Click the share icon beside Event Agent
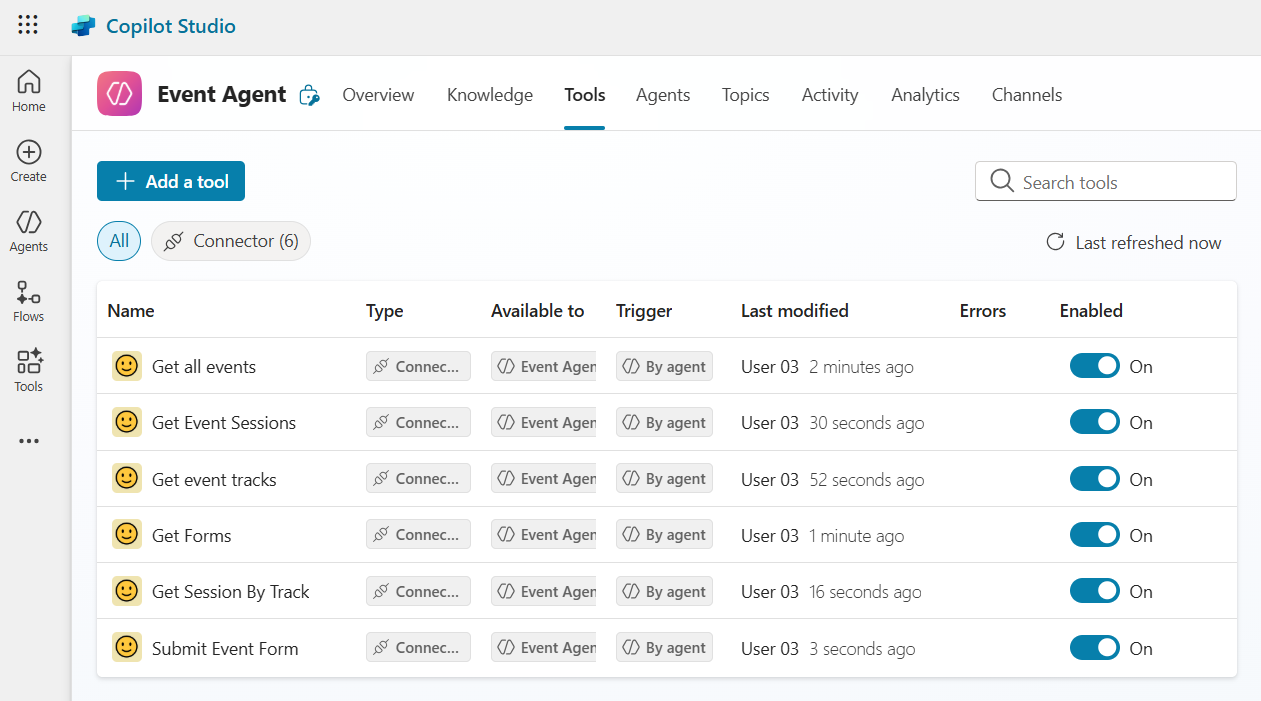Viewport: 1261px width, 701px height. (309, 94)
